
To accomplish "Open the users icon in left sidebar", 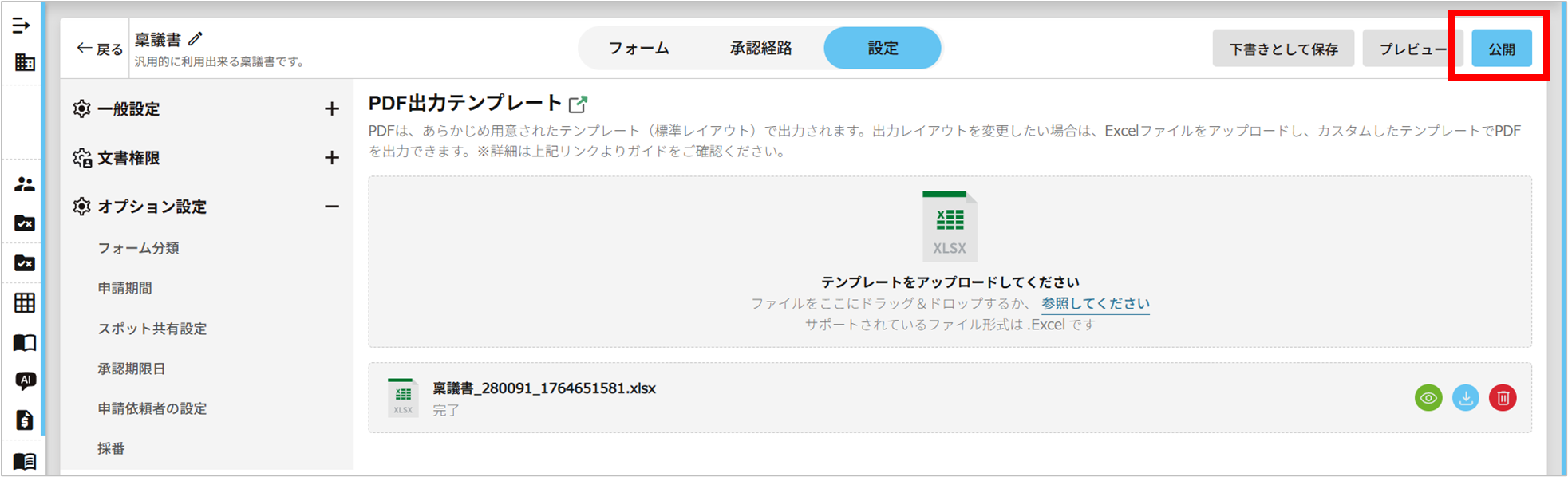I will pyautogui.click(x=25, y=184).
